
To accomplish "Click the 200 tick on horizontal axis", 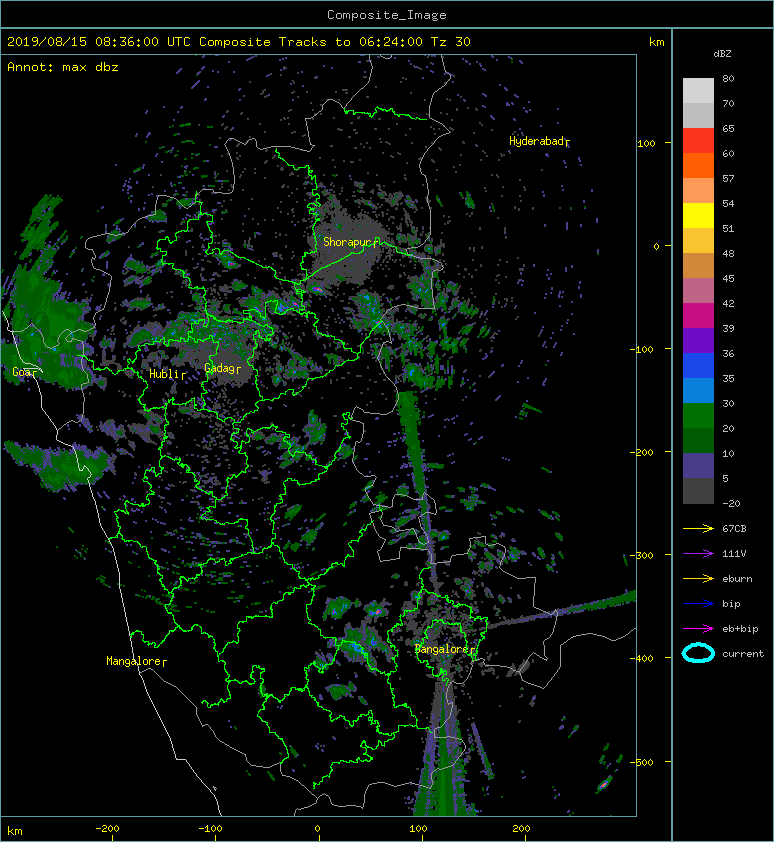I will (521, 829).
